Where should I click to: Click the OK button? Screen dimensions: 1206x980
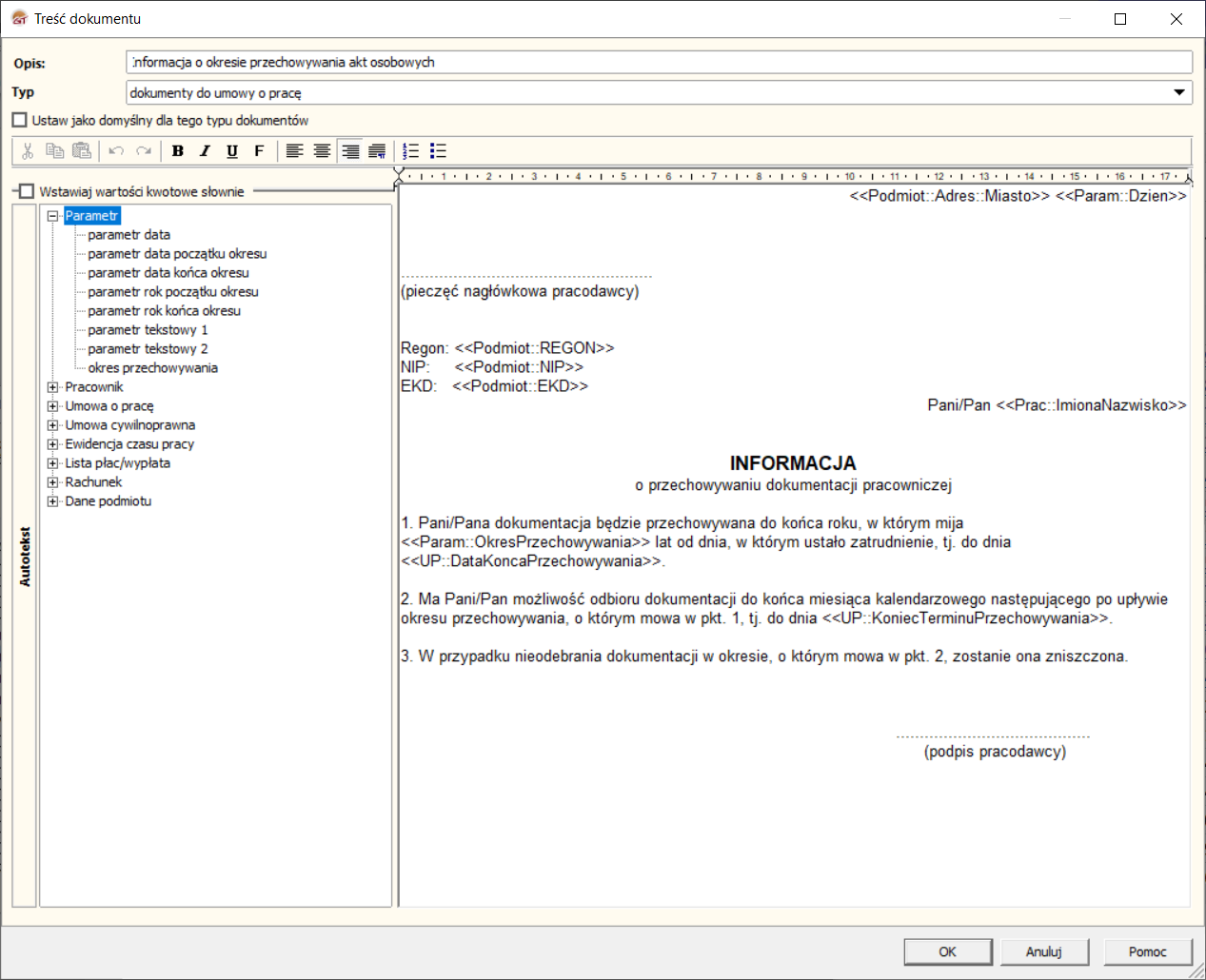947,951
